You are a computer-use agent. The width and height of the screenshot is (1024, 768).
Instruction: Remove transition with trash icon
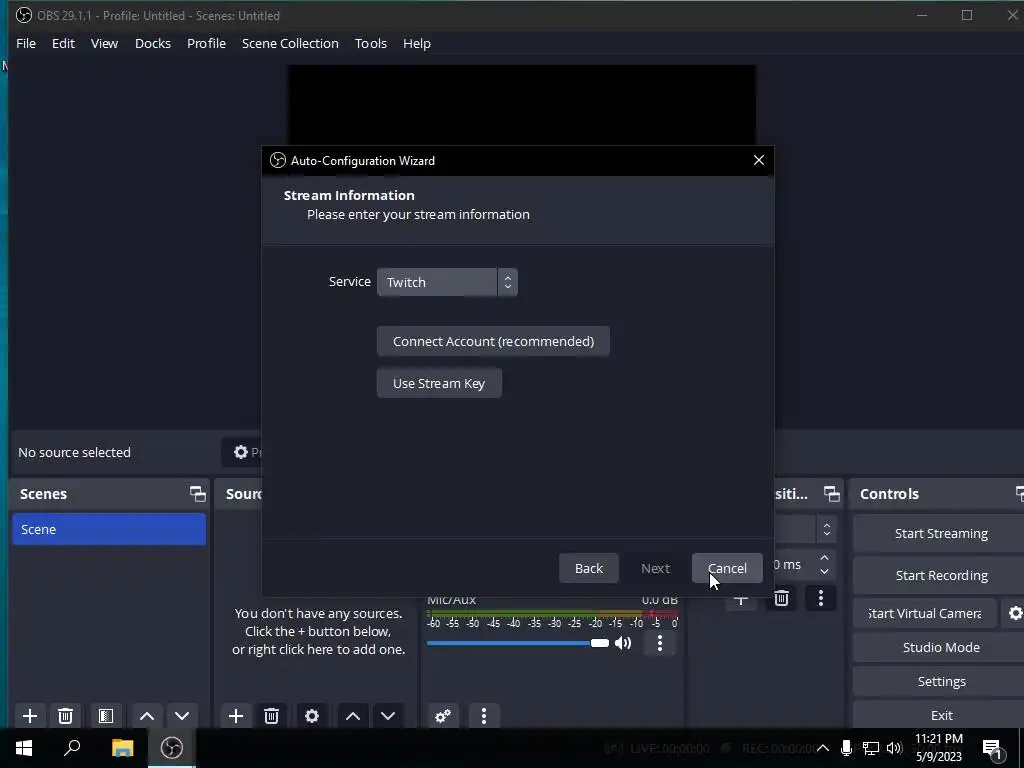point(781,598)
